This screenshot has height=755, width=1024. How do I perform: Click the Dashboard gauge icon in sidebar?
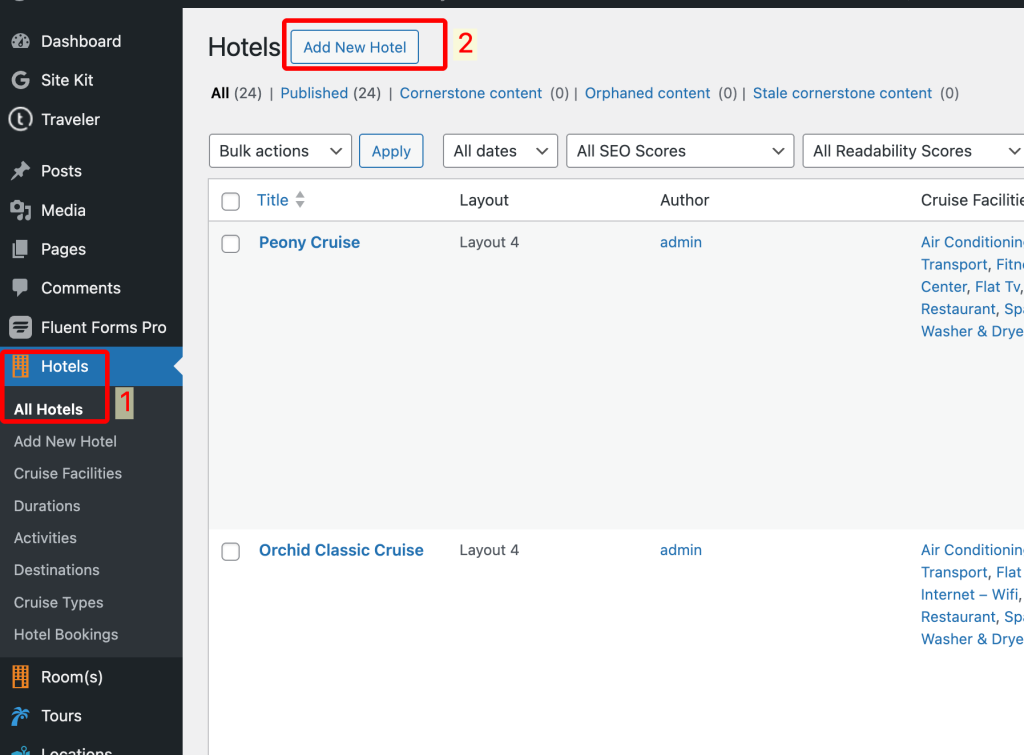[x=20, y=41]
